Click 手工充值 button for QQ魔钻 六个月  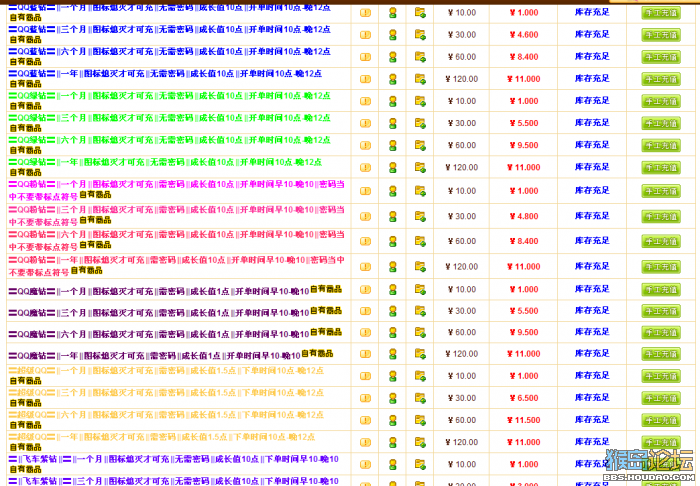click(661, 332)
